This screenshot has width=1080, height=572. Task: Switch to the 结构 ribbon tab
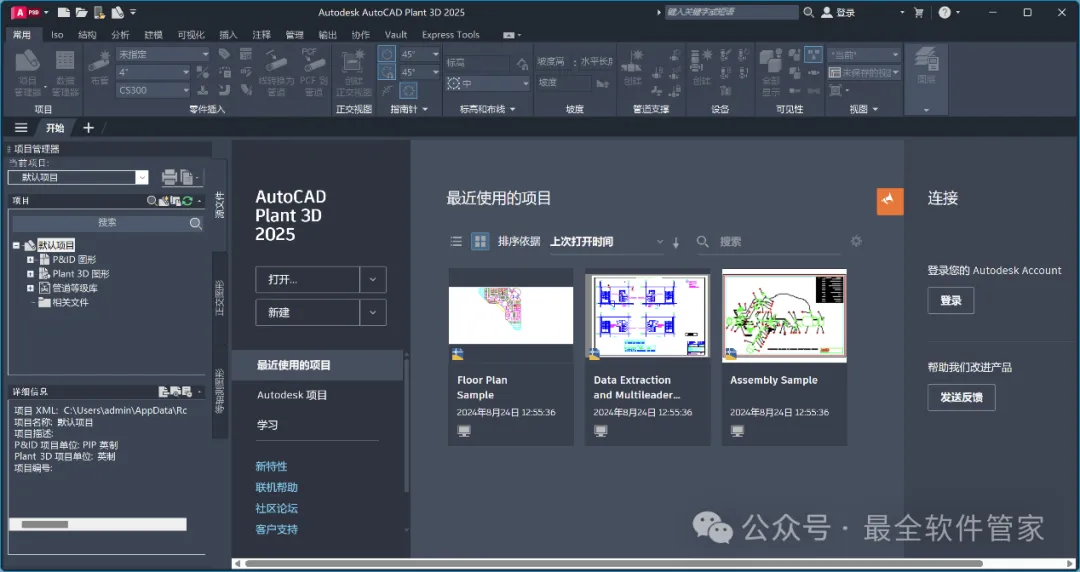coord(87,34)
